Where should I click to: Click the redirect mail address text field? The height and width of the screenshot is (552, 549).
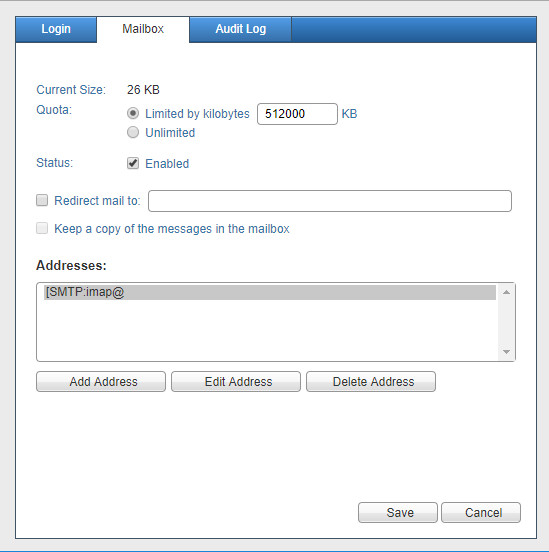point(330,201)
